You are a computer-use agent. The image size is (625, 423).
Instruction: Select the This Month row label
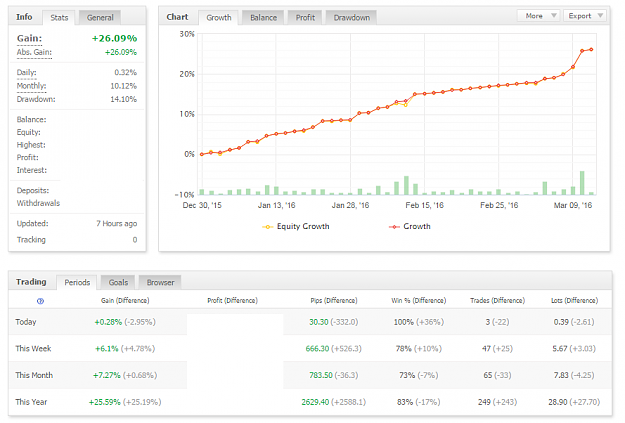[34, 376]
